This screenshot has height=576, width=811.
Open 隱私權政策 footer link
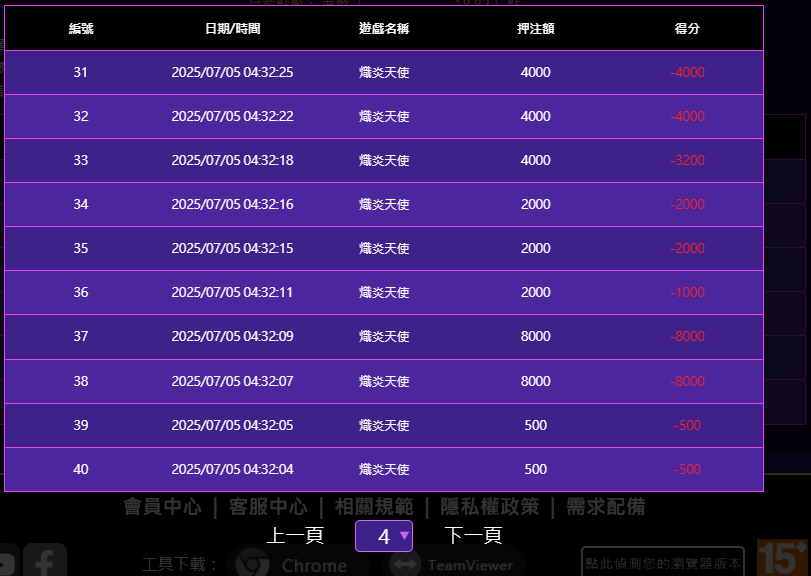490,507
